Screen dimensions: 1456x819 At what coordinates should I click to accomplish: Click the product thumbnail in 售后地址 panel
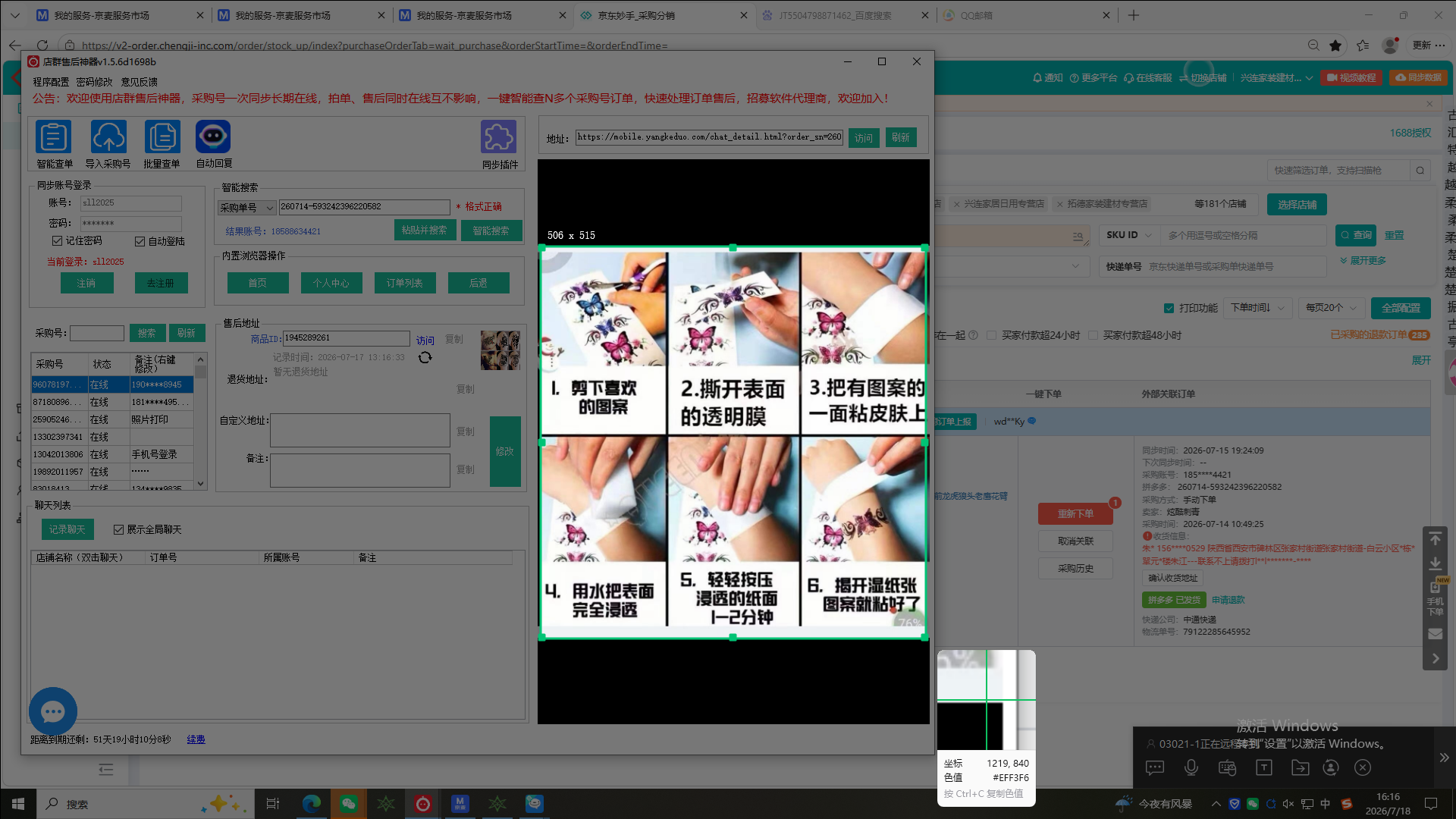(x=500, y=350)
